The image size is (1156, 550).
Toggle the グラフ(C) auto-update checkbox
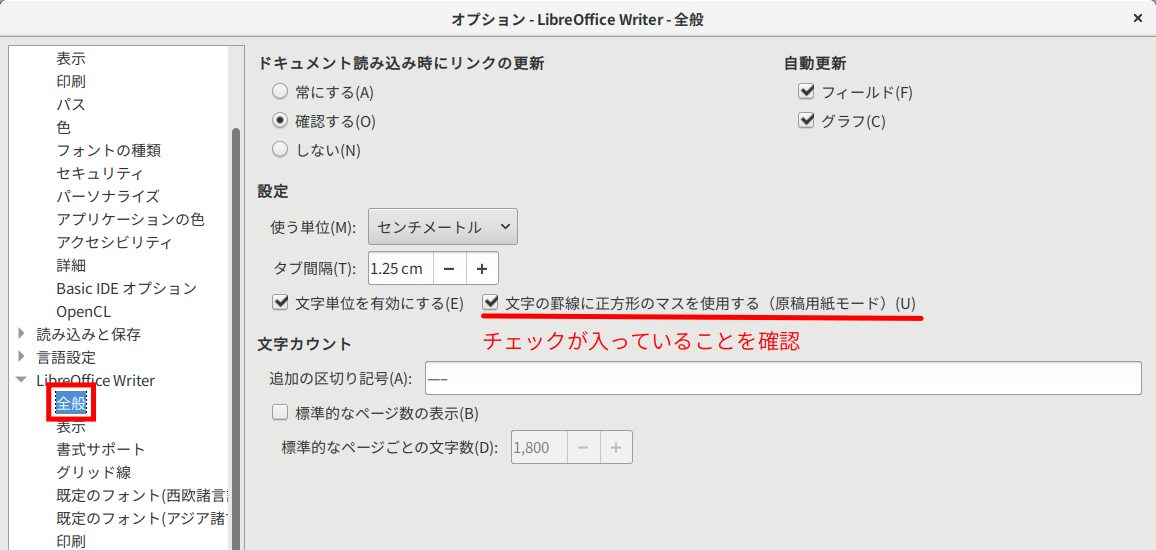[x=806, y=121]
